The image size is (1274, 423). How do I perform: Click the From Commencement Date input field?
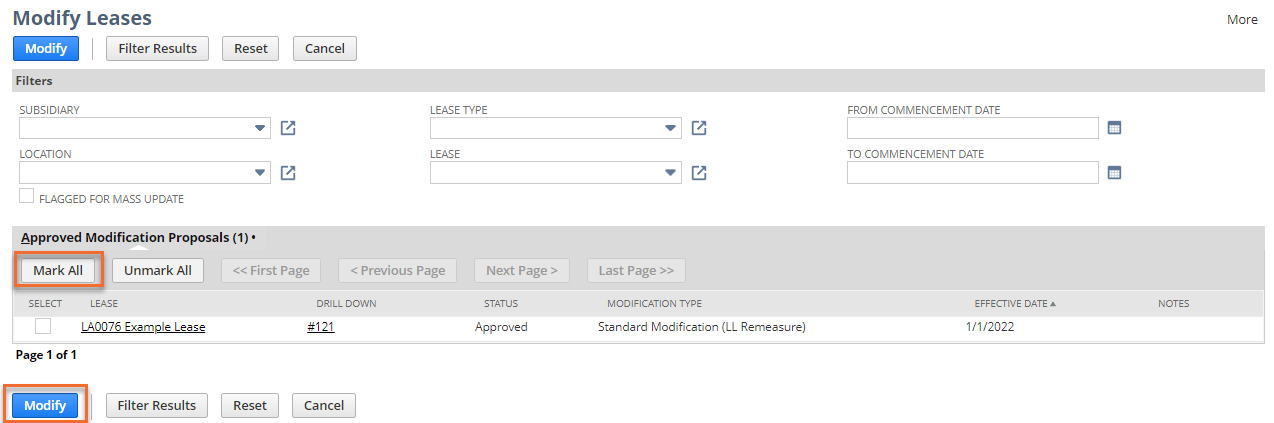click(x=972, y=128)
